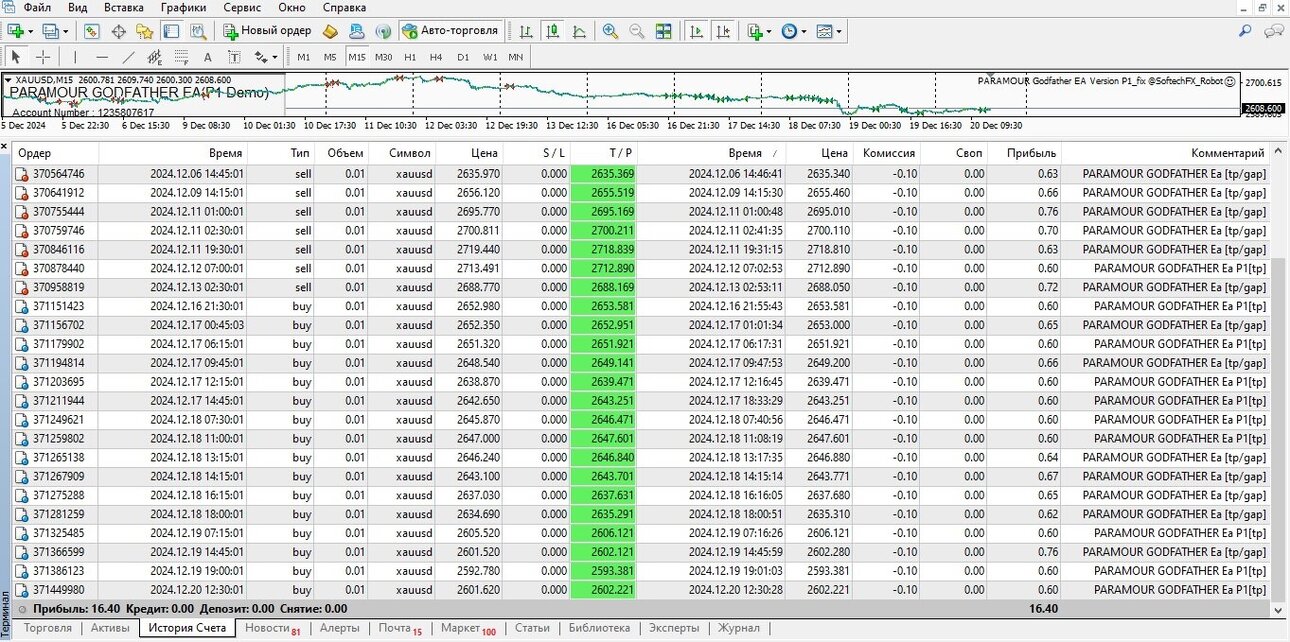1290x642 pixels.
Task: Switch chart to bar chart
Action: pos(525,31)
